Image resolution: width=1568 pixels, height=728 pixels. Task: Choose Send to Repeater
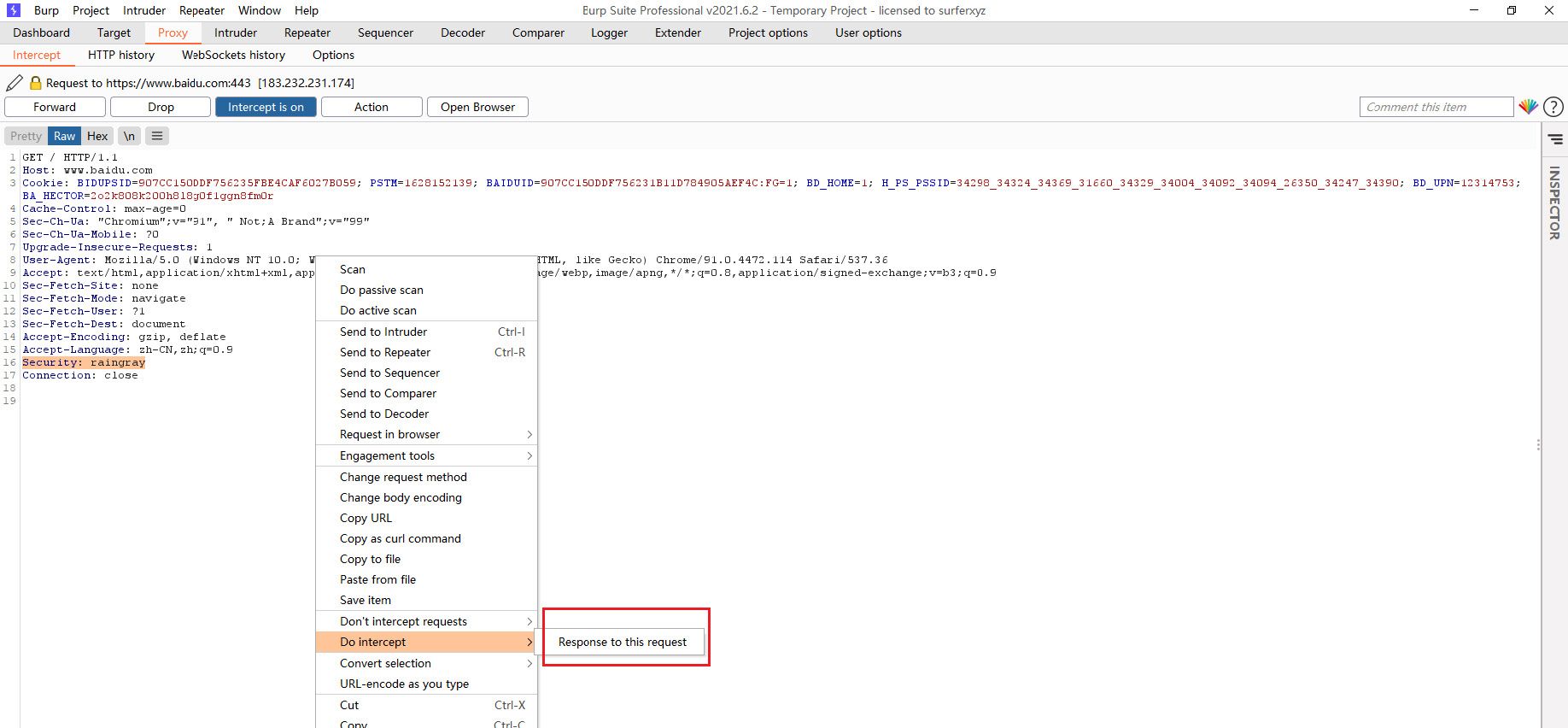coord(426,352)
